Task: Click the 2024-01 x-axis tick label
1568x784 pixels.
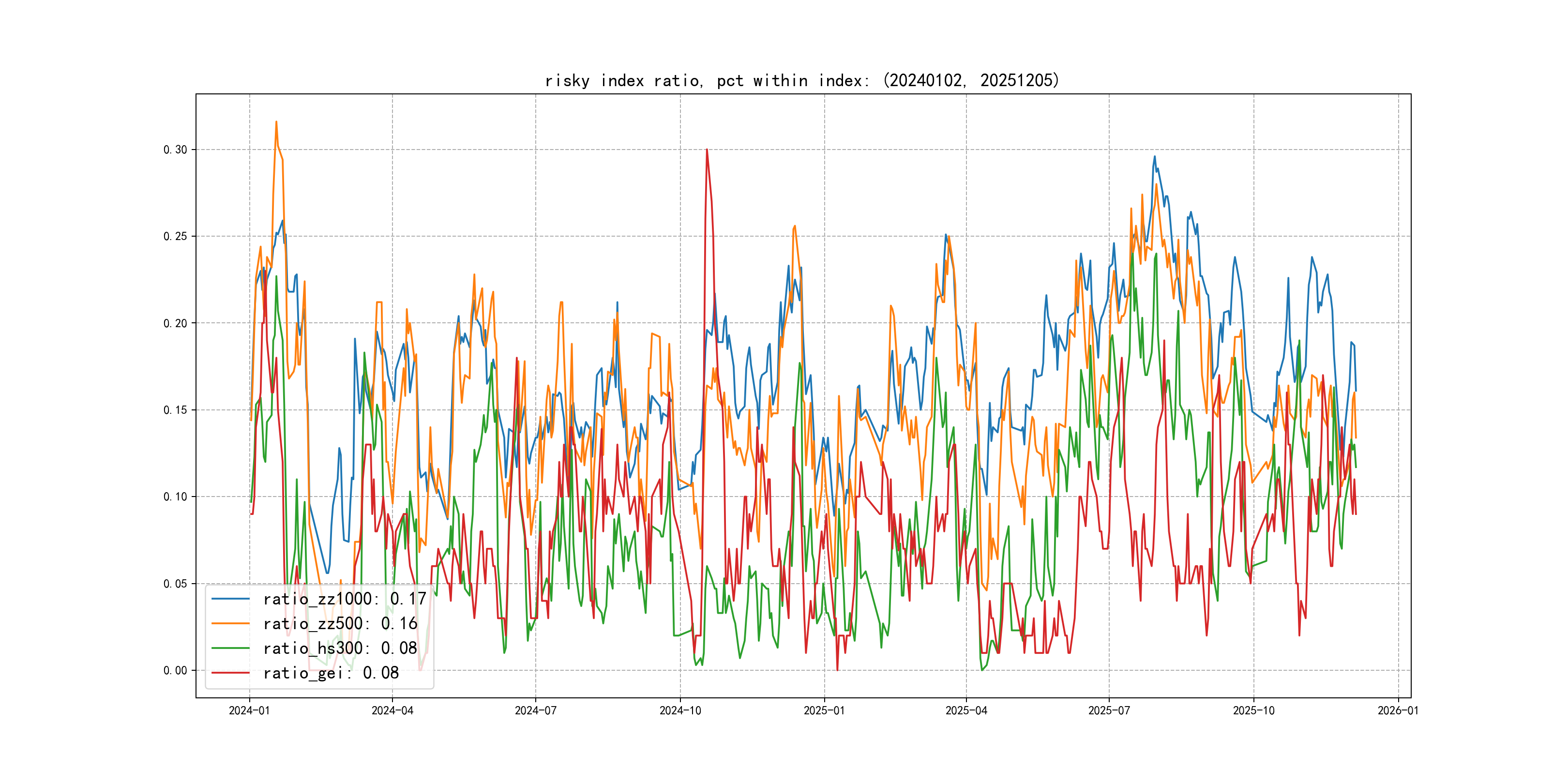Action: [x=249, y=710]
